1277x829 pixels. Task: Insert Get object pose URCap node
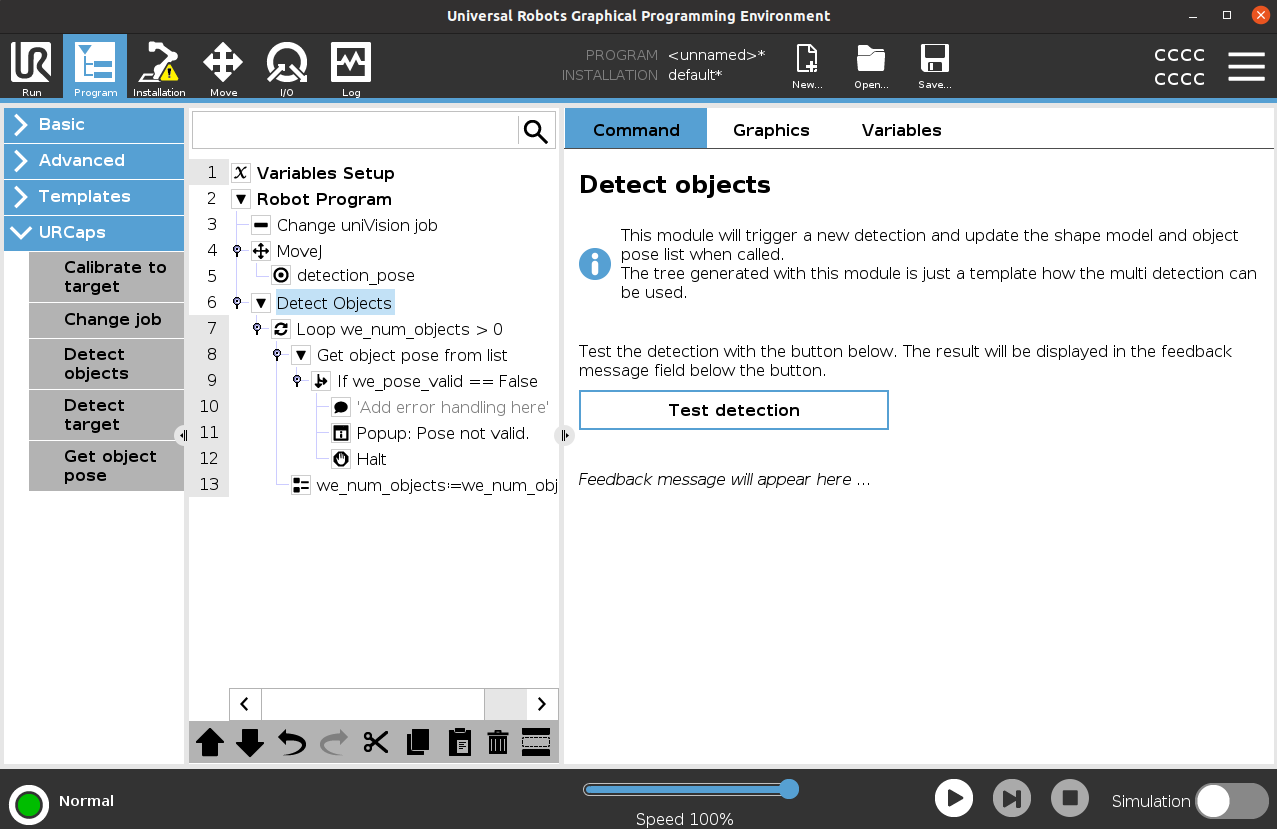pos(106,466)
